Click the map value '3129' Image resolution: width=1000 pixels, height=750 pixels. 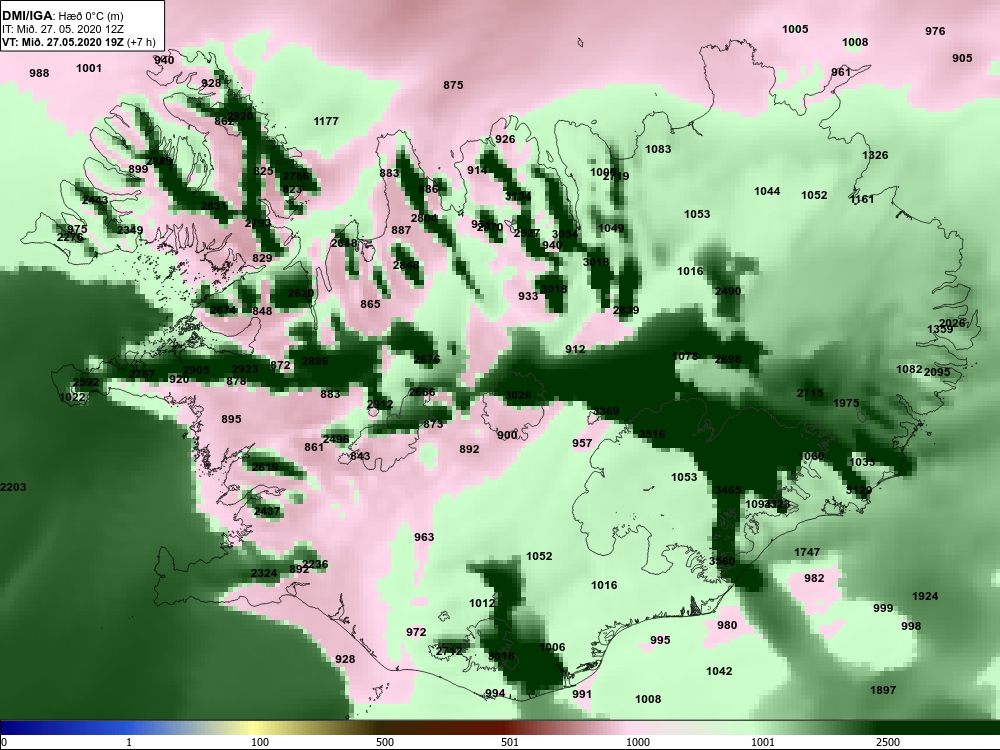858,490
